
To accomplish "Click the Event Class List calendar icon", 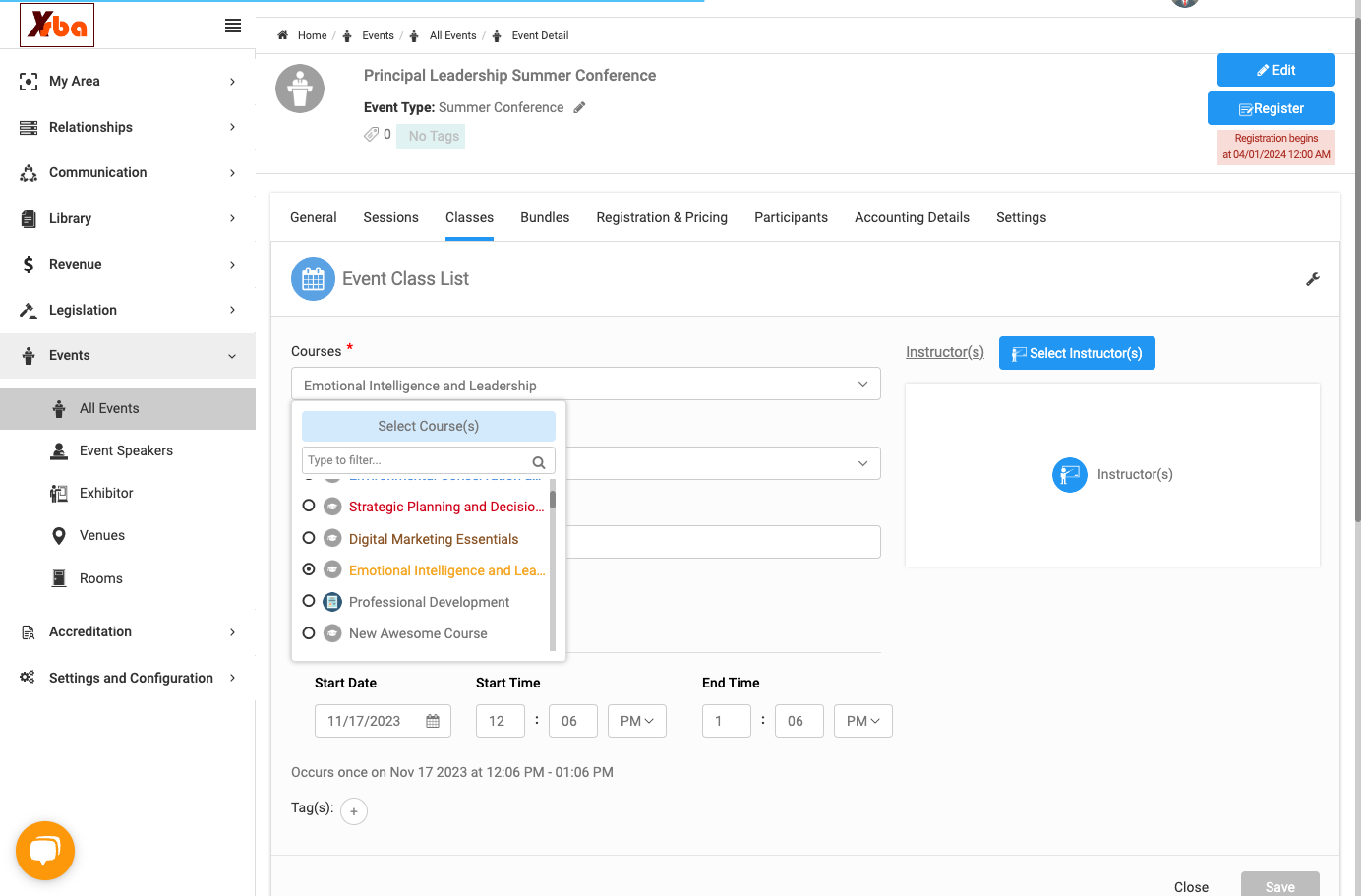I will (x=313, y=279).
